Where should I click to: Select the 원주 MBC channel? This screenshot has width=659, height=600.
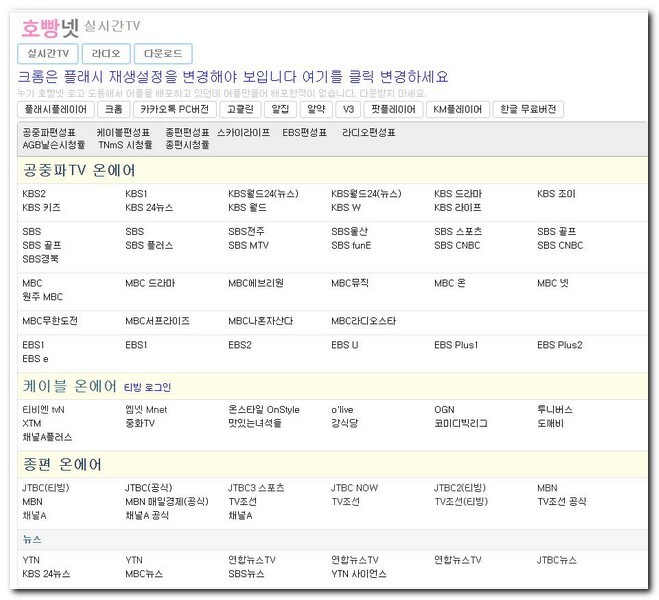[42, 297]
